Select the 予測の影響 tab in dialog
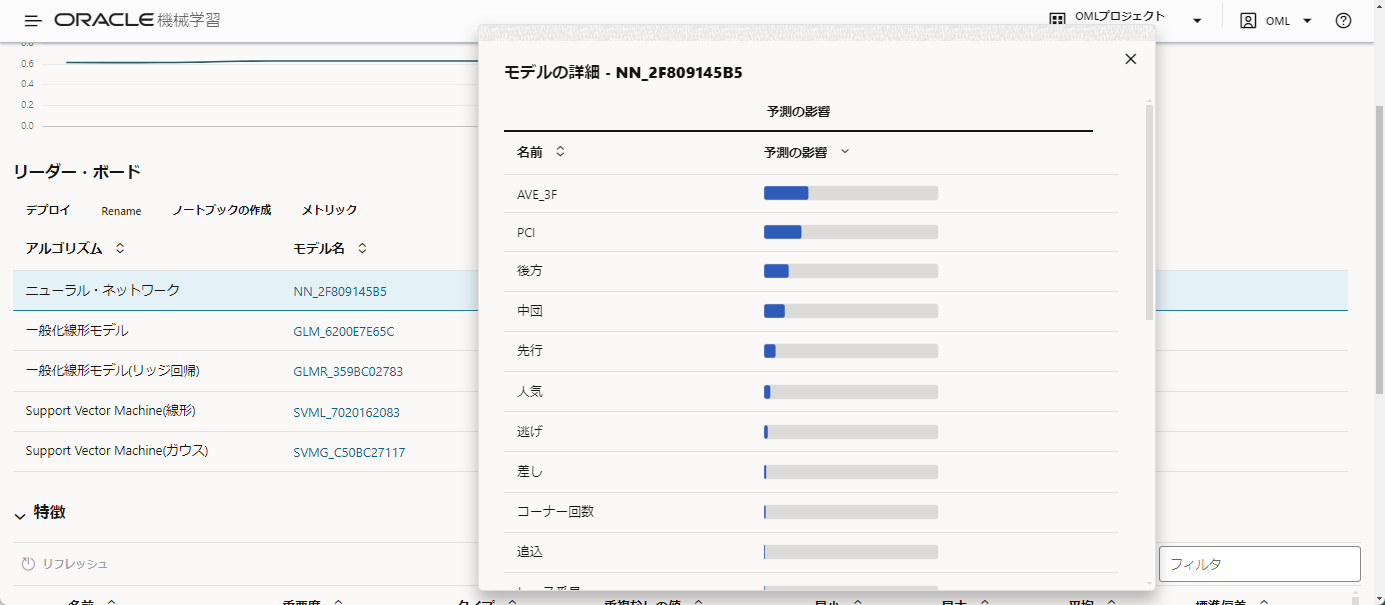 coord(798,111)
